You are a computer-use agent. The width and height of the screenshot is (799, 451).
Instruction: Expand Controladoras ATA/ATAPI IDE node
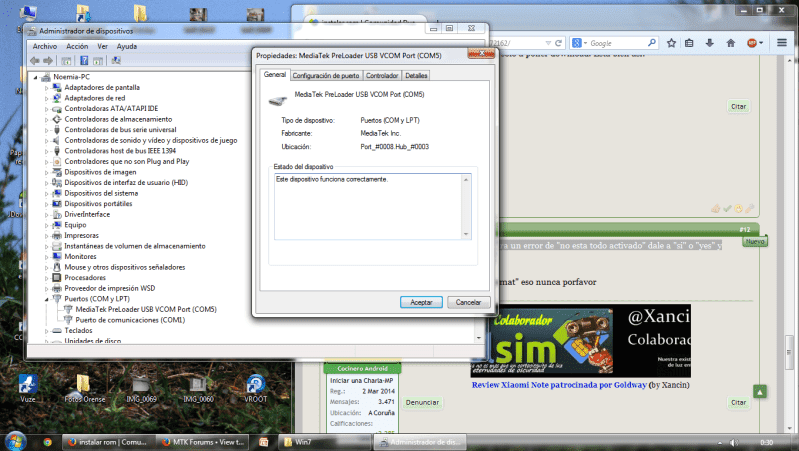[x=46, y=109]
